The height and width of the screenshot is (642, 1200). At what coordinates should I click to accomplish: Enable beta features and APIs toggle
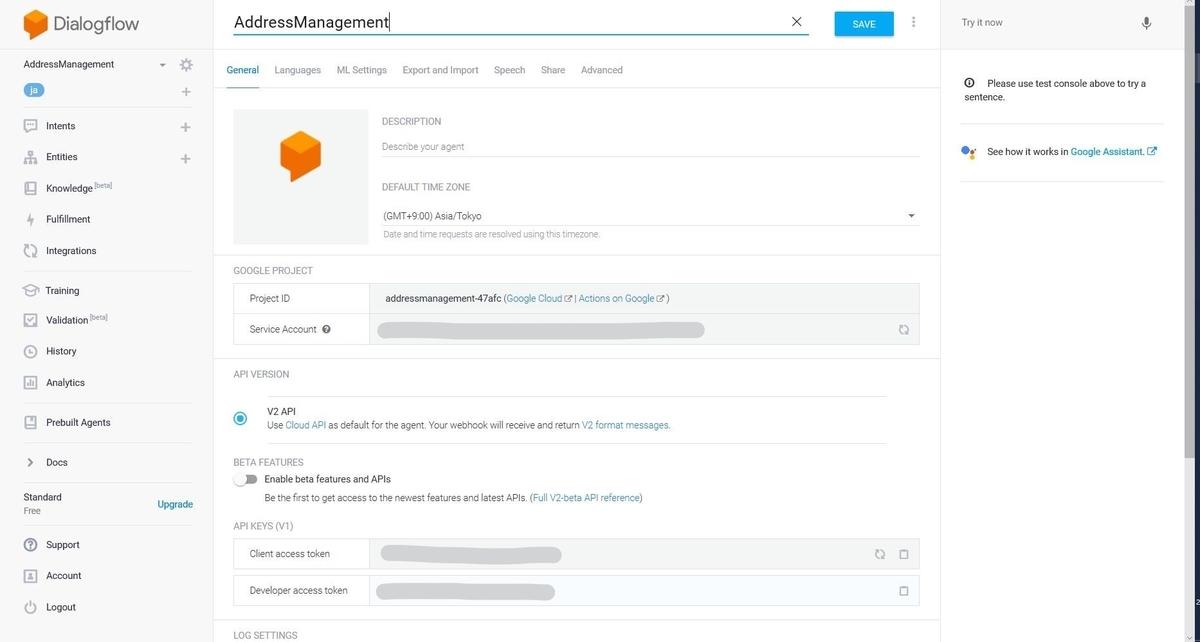tap(245, 479)
